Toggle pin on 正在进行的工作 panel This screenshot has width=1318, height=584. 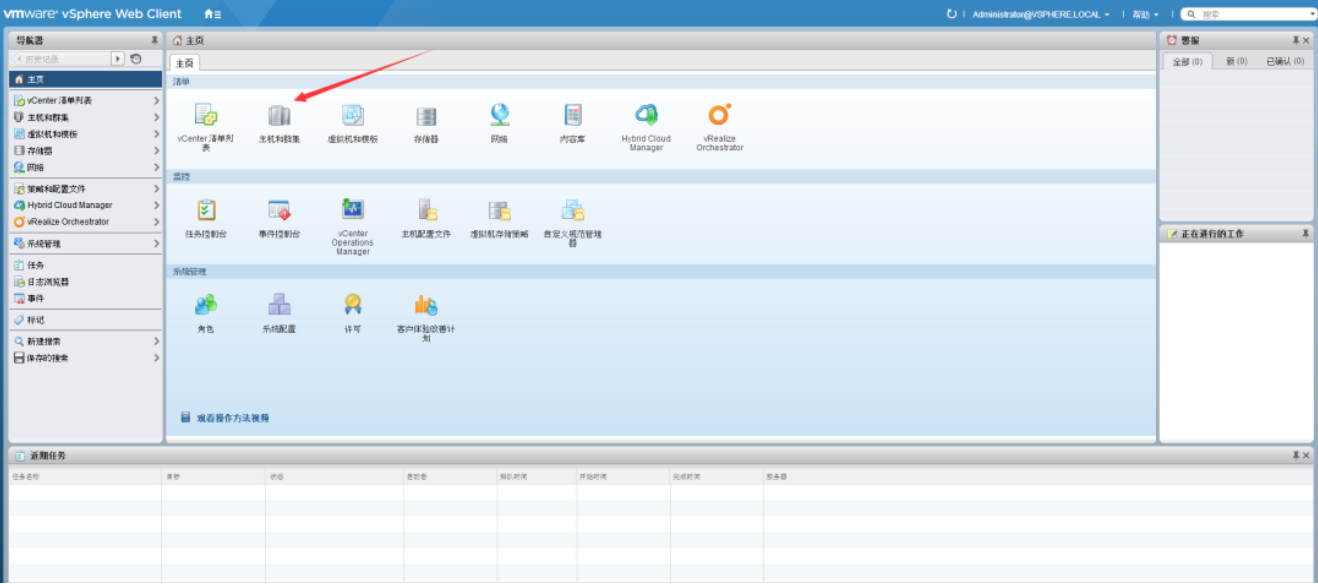[x=1305, y=233]
